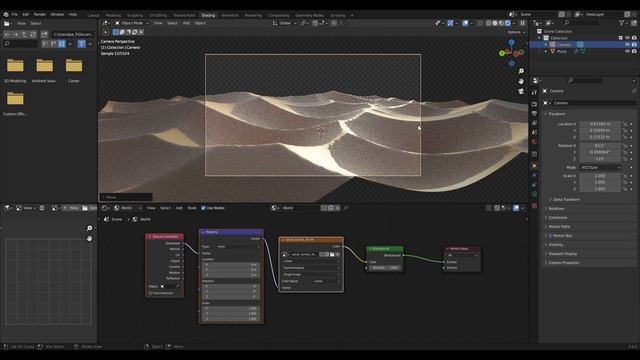Viewport: 640px width, 360px height.
Task: Expand the Visibility panel
Action: click(x=556, y=245)
